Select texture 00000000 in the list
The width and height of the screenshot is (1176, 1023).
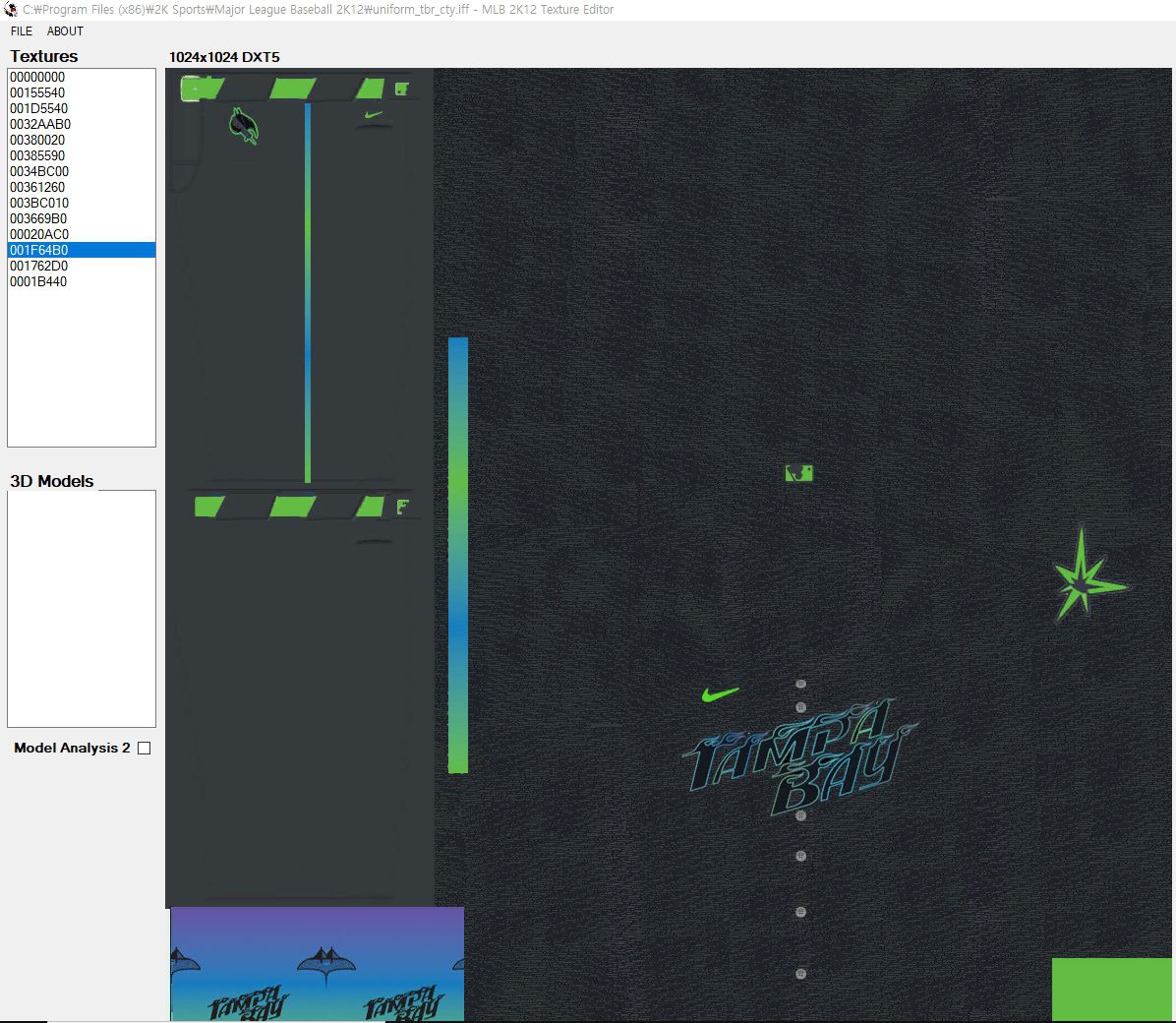(x=37, y=77)
